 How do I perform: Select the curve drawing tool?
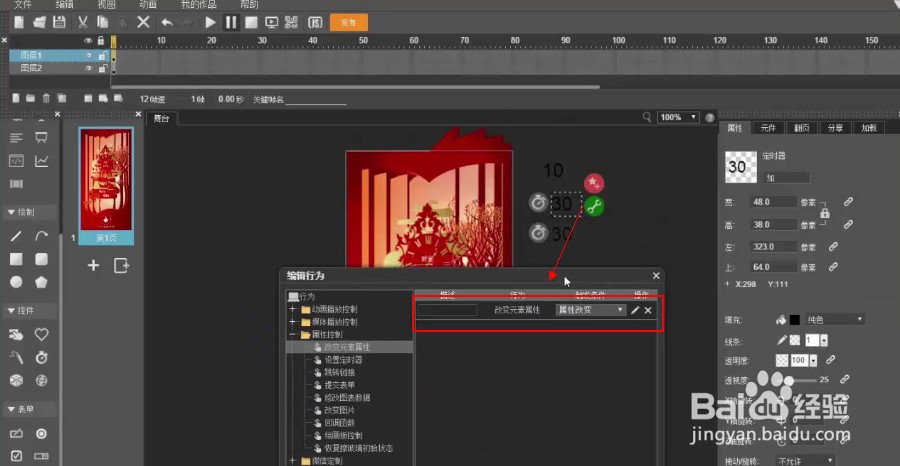point(41,236)
